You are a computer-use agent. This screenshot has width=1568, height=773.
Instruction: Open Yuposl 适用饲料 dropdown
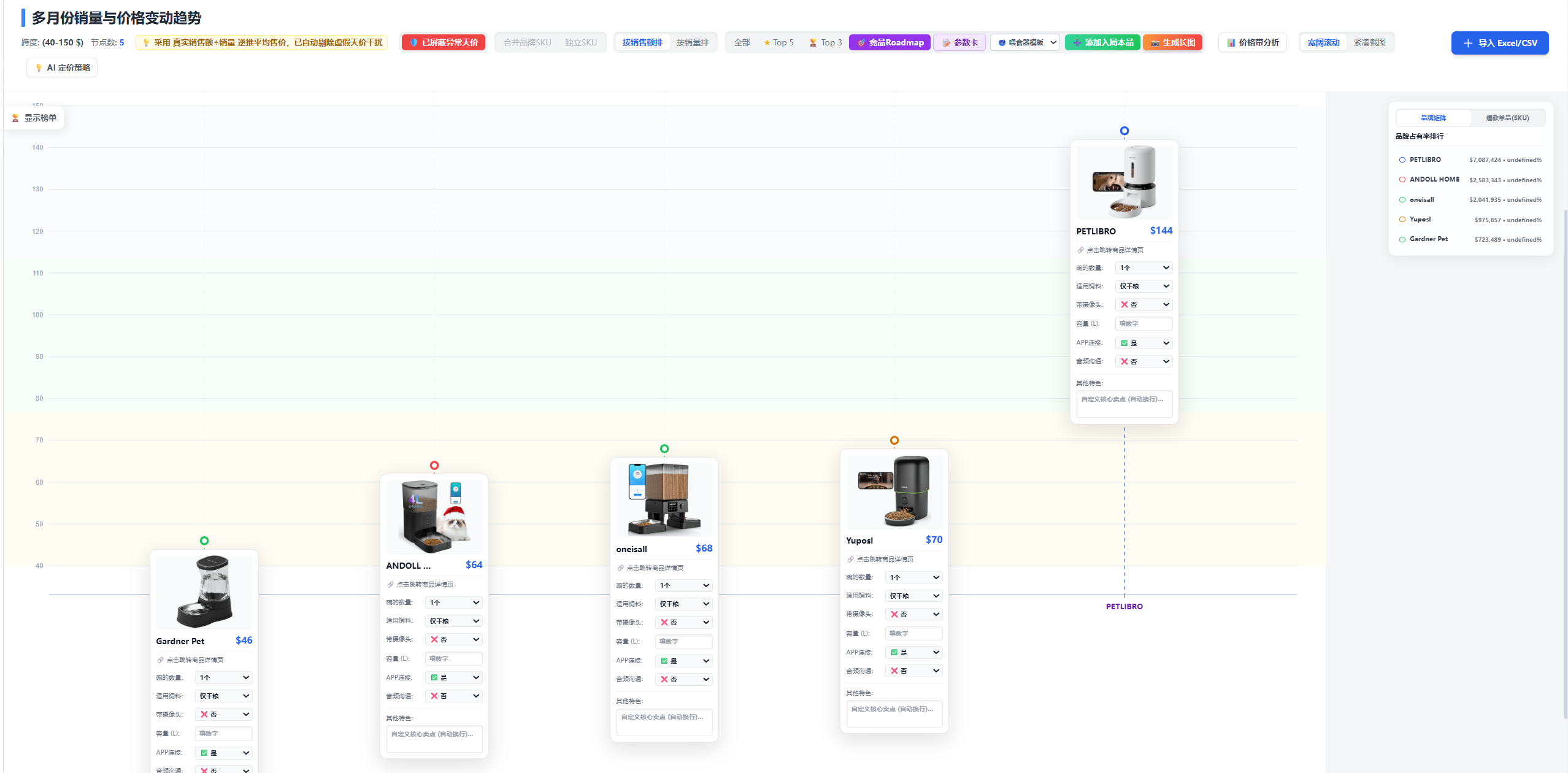[913, 596]
